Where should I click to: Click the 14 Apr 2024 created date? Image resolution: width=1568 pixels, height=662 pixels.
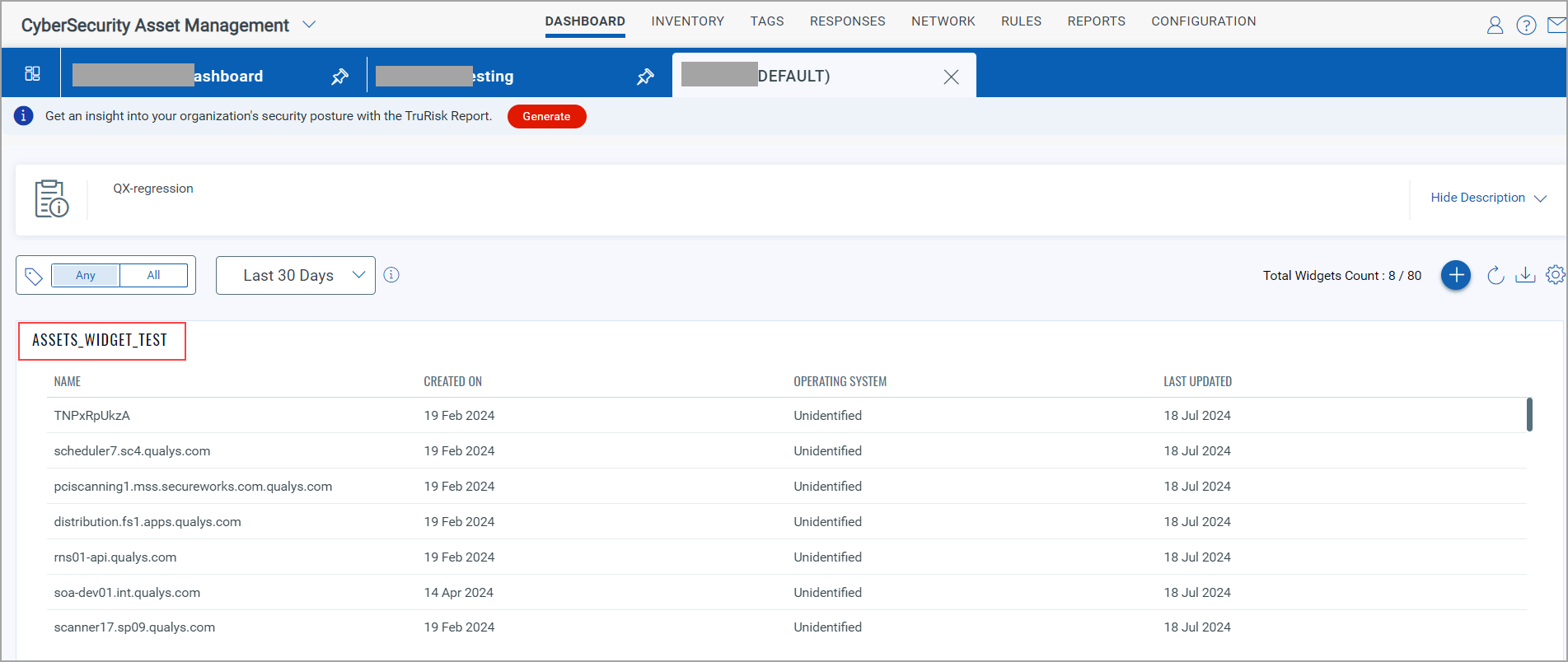(x=458, y=593)
